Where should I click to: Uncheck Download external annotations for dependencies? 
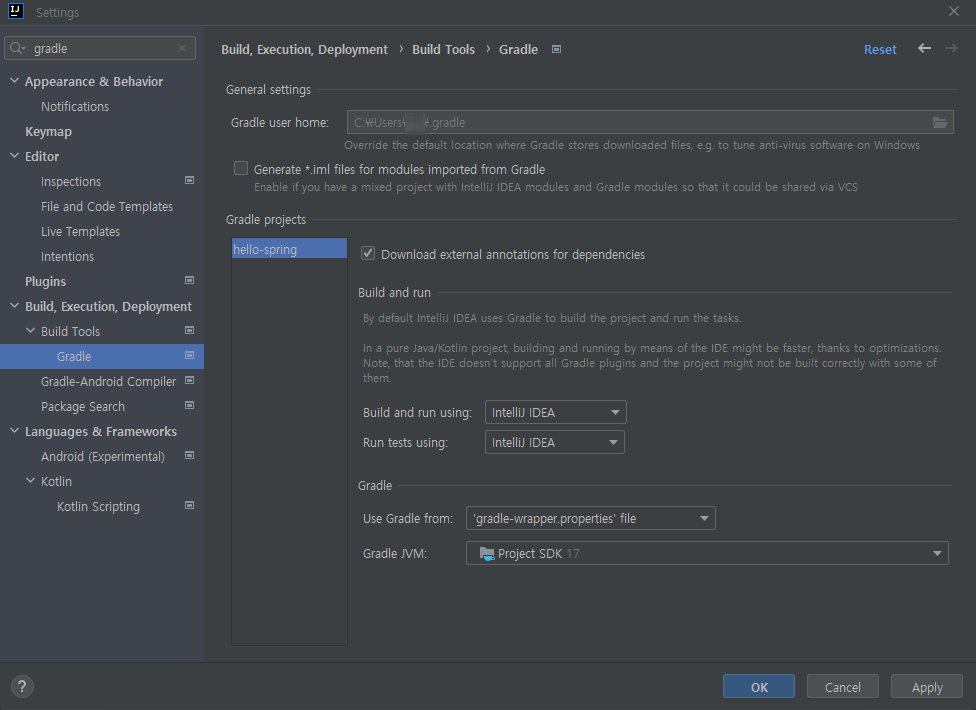click(x=368, y=253)
